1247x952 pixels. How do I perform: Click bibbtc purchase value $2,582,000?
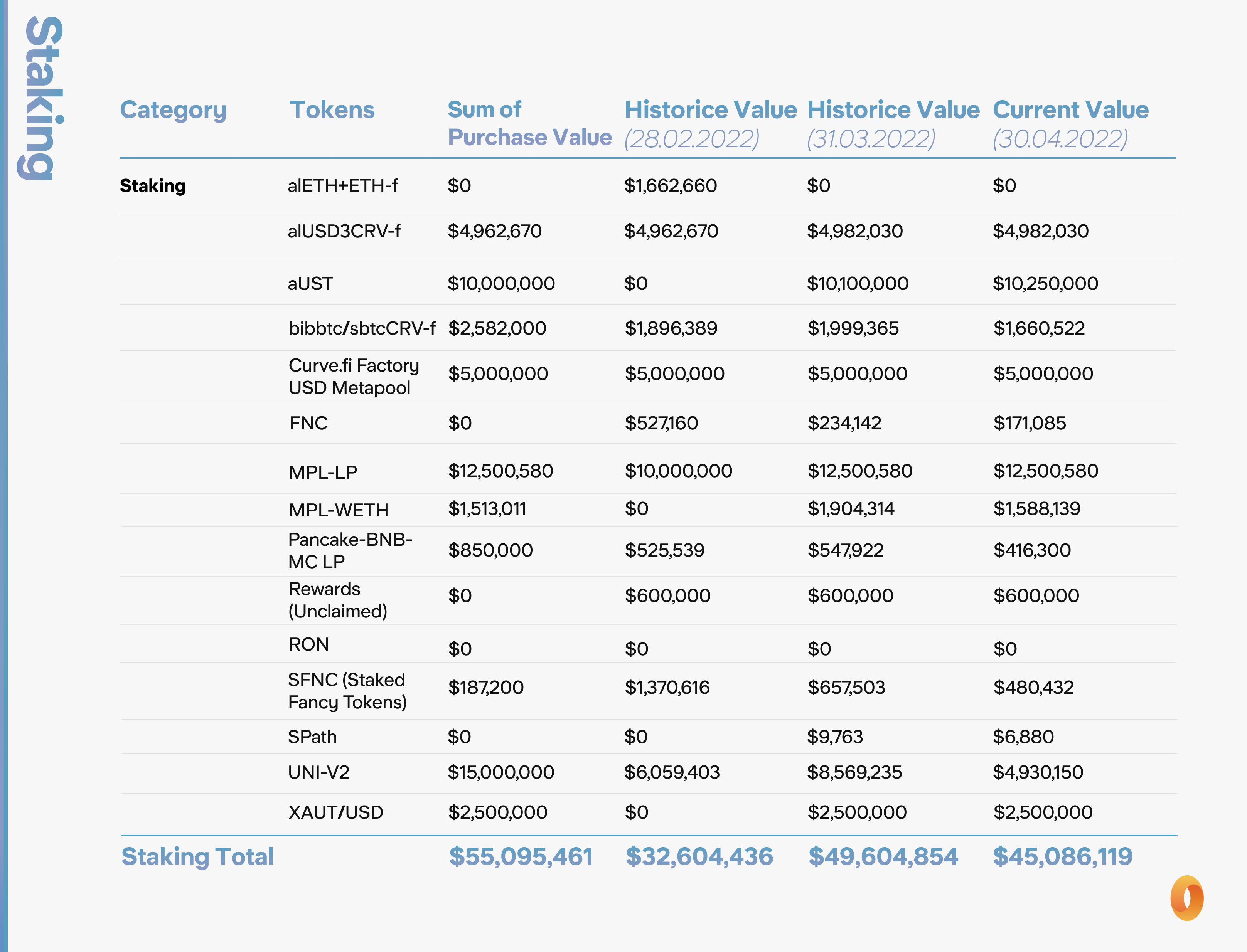pos(497,328)
